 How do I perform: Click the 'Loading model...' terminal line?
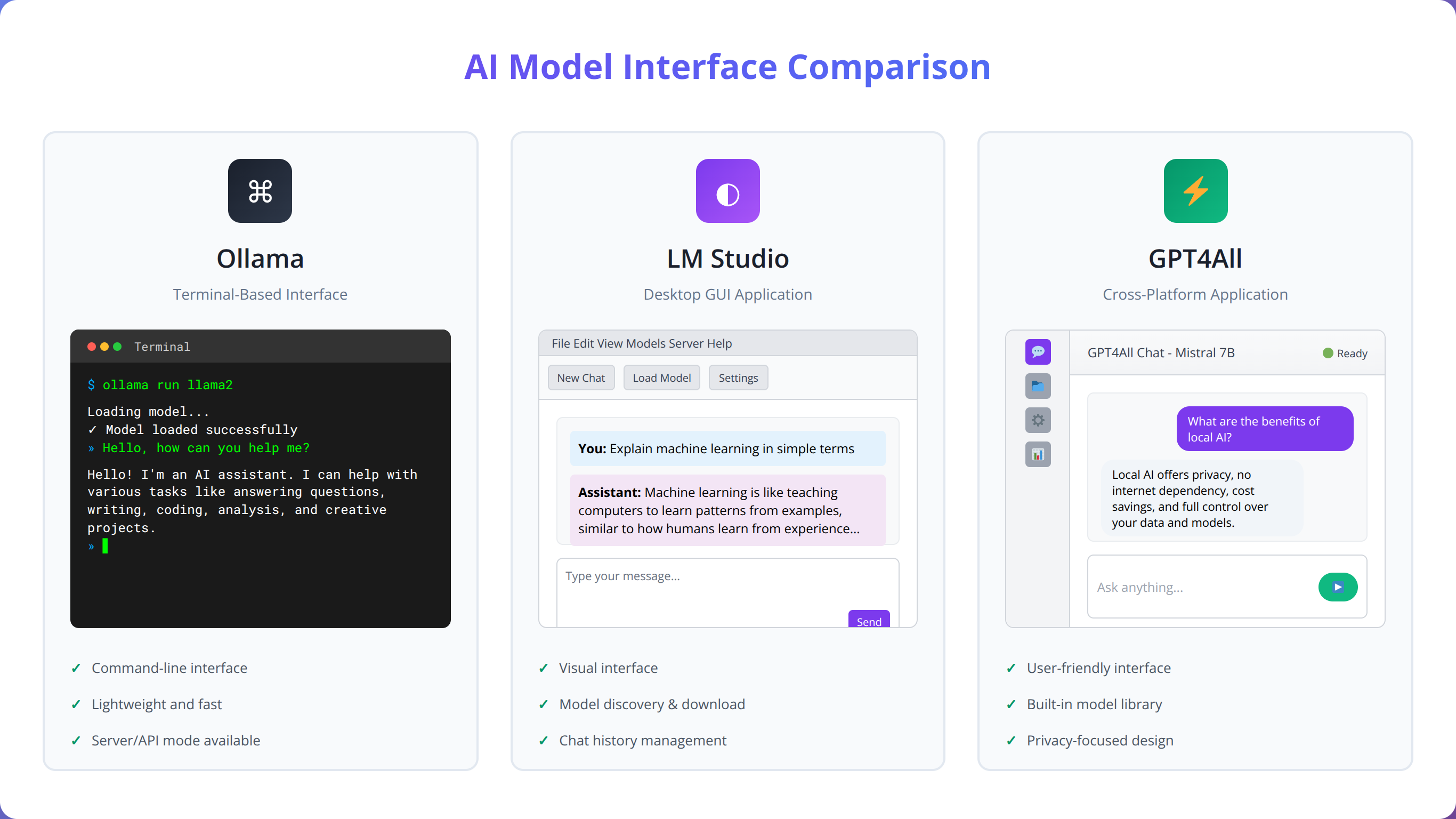pos(148,412)
